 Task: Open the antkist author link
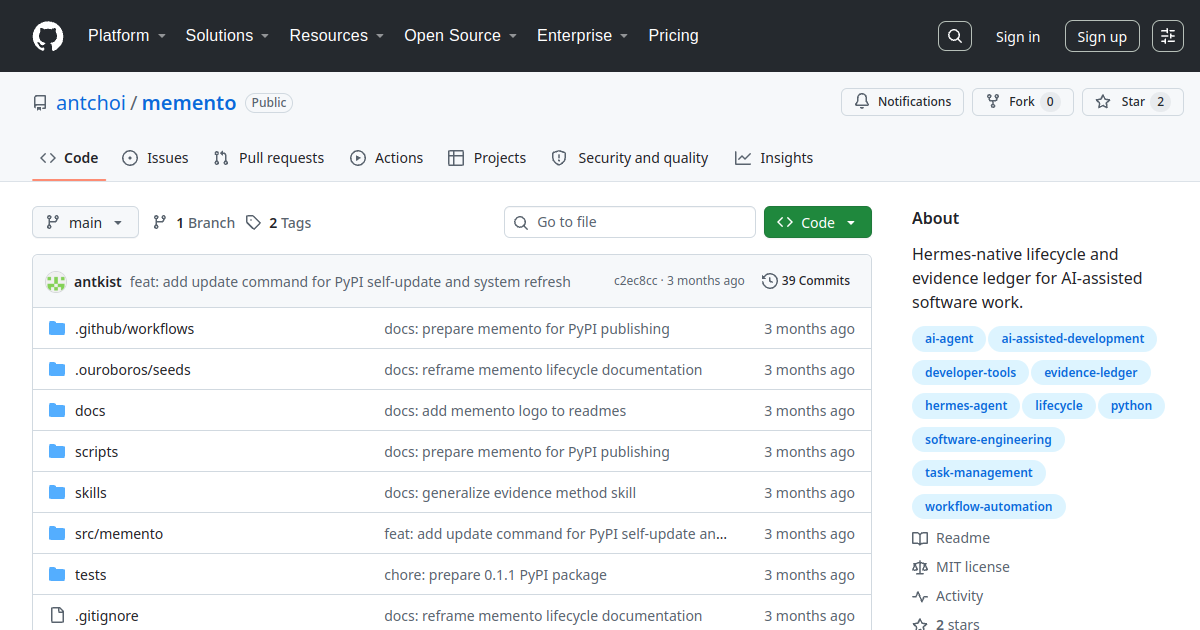98,282
